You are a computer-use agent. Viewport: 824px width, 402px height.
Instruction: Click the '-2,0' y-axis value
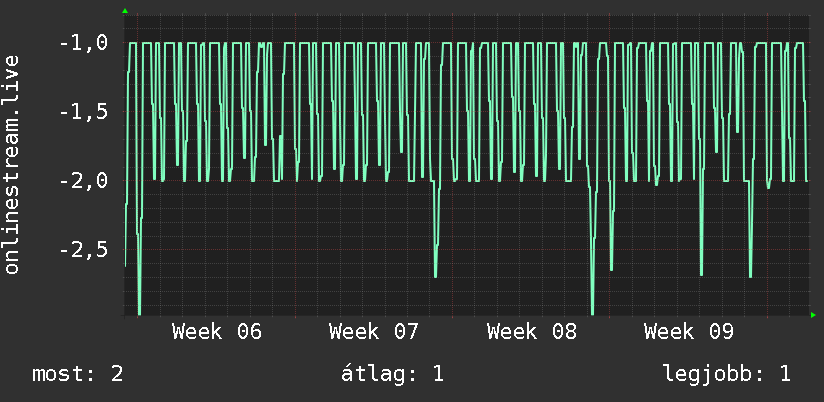[84, 180]
